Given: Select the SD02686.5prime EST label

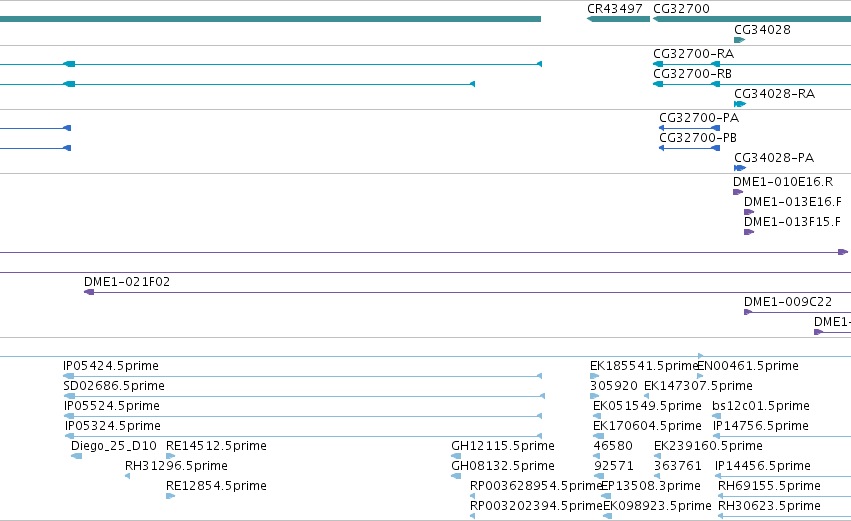Looking at the screenshot, I should pos(114,386).
